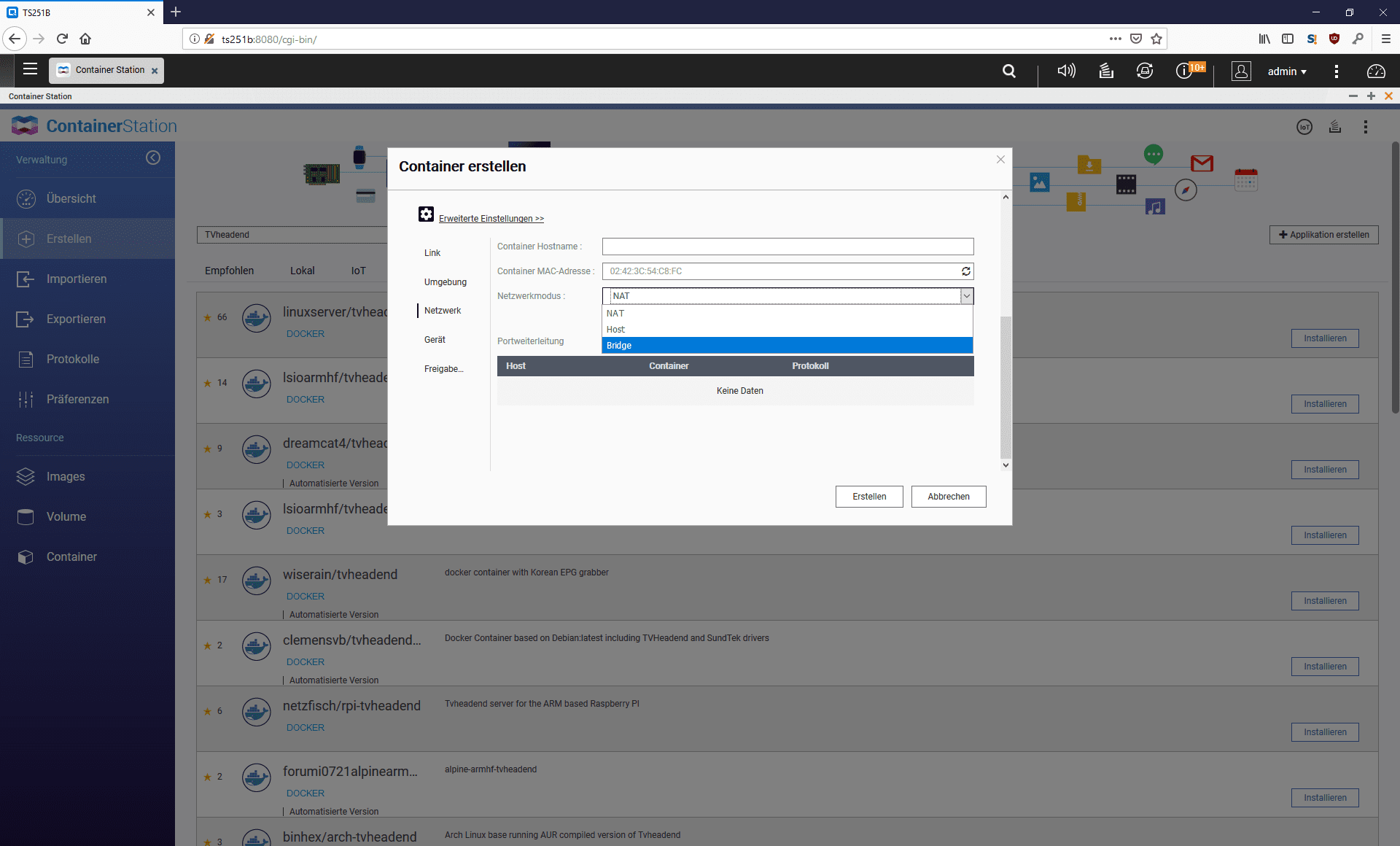The height and width of the screenshot is (846, 1400).
Task: Click the volume speaker icon in top bar
Action: pos(1066,71)
